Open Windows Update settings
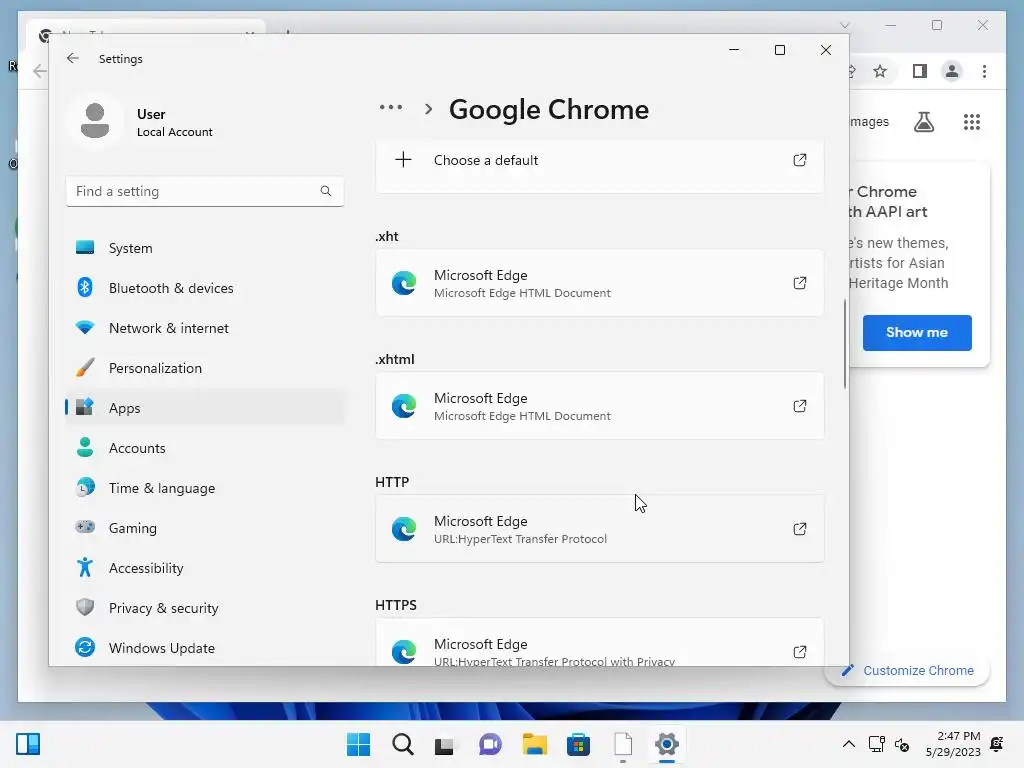The image size is (1024, 768). [204, 648]
